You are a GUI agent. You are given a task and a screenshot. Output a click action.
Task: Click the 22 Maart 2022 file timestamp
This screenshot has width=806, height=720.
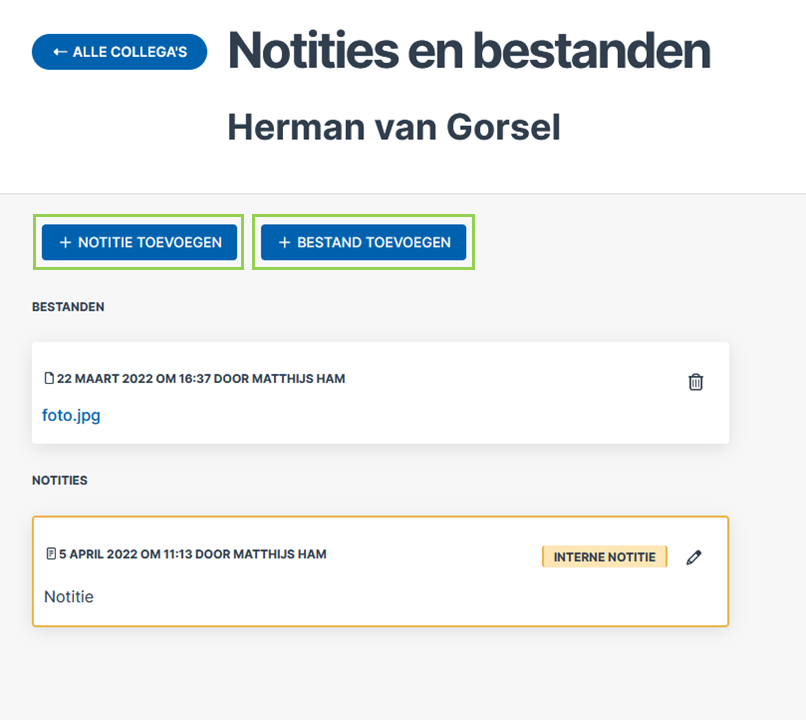pyautogui.click(x=201, y=379)
